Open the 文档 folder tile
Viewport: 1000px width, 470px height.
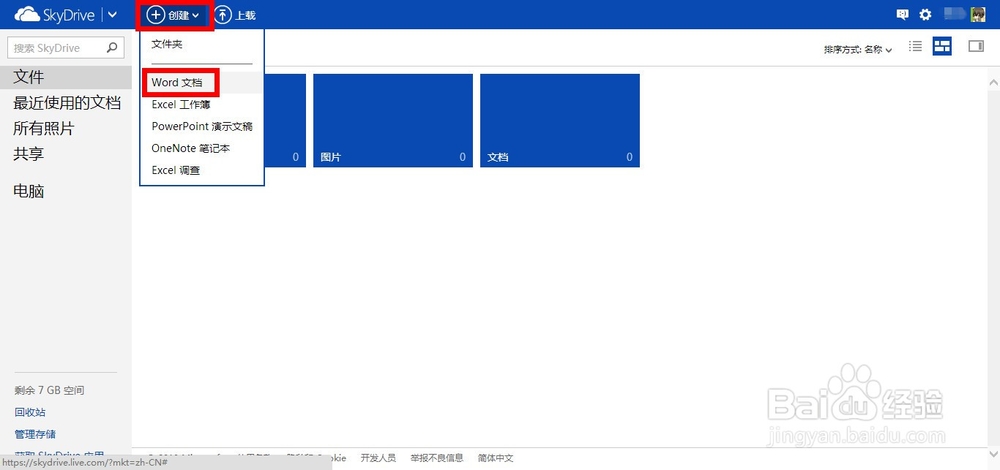(x=560, y=121)
